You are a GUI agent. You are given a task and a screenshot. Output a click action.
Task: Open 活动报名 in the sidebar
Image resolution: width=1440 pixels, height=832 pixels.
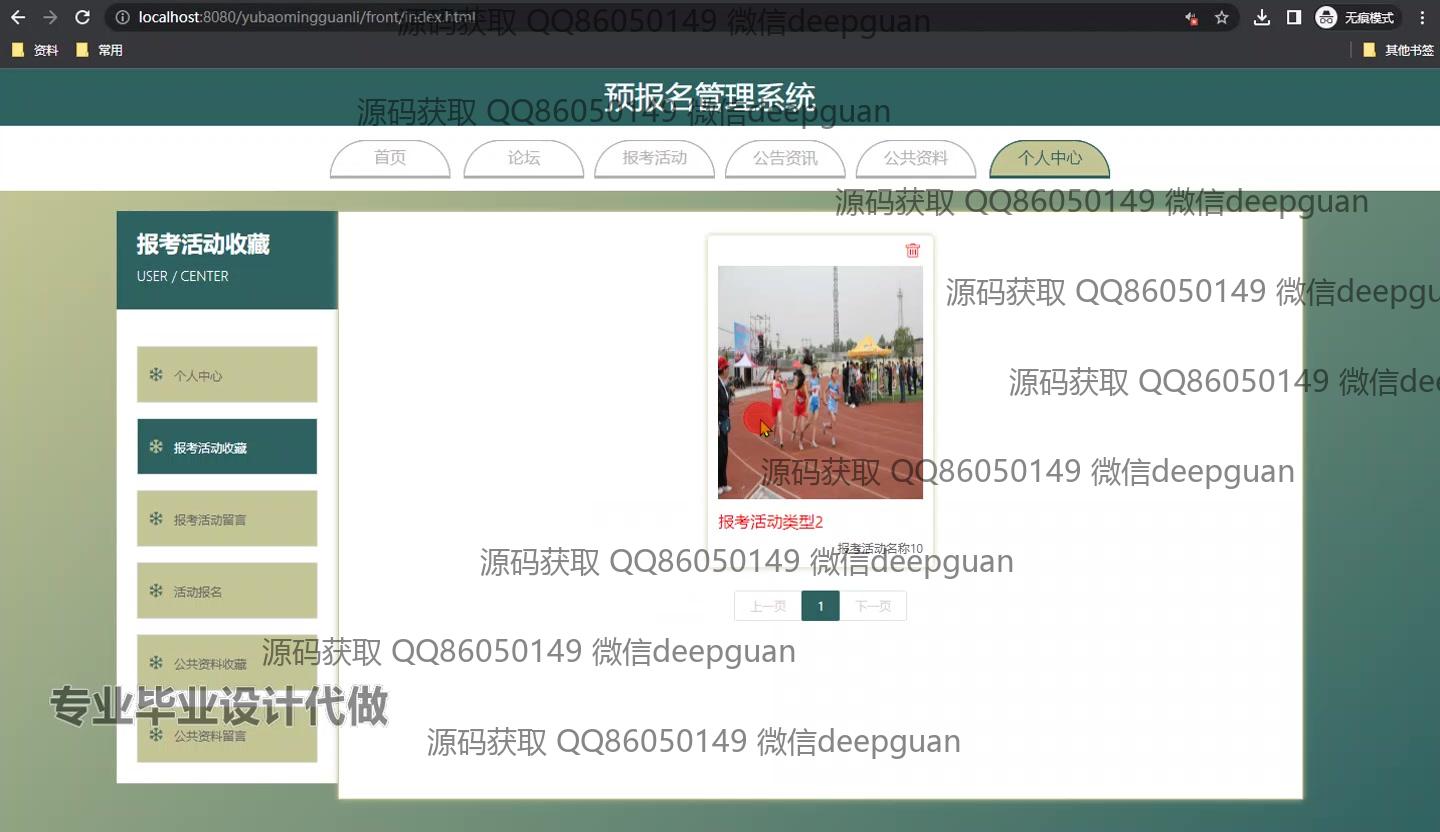pyautogui.click(x=227, y=591)
